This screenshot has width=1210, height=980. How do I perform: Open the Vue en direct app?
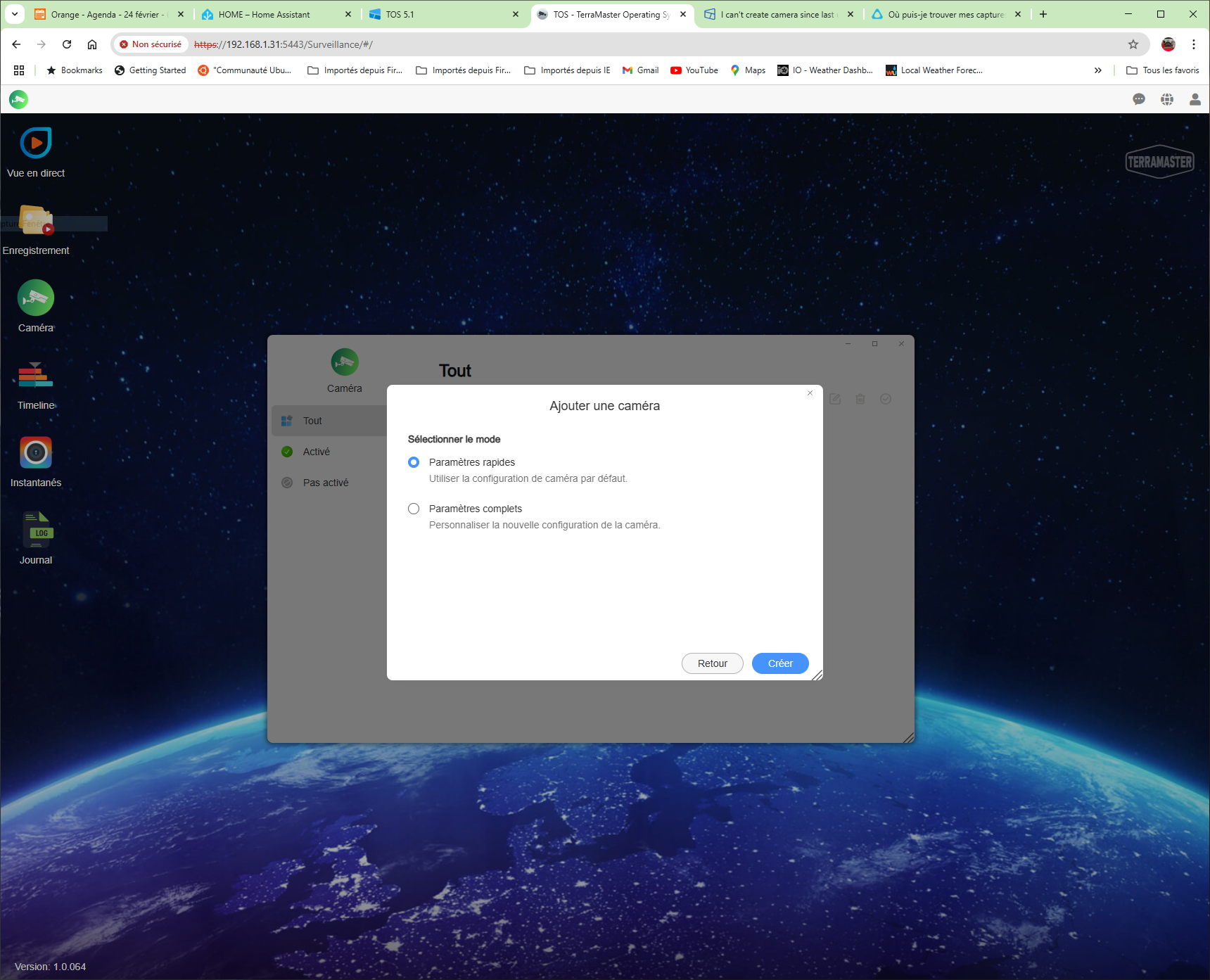click(36, 153)
